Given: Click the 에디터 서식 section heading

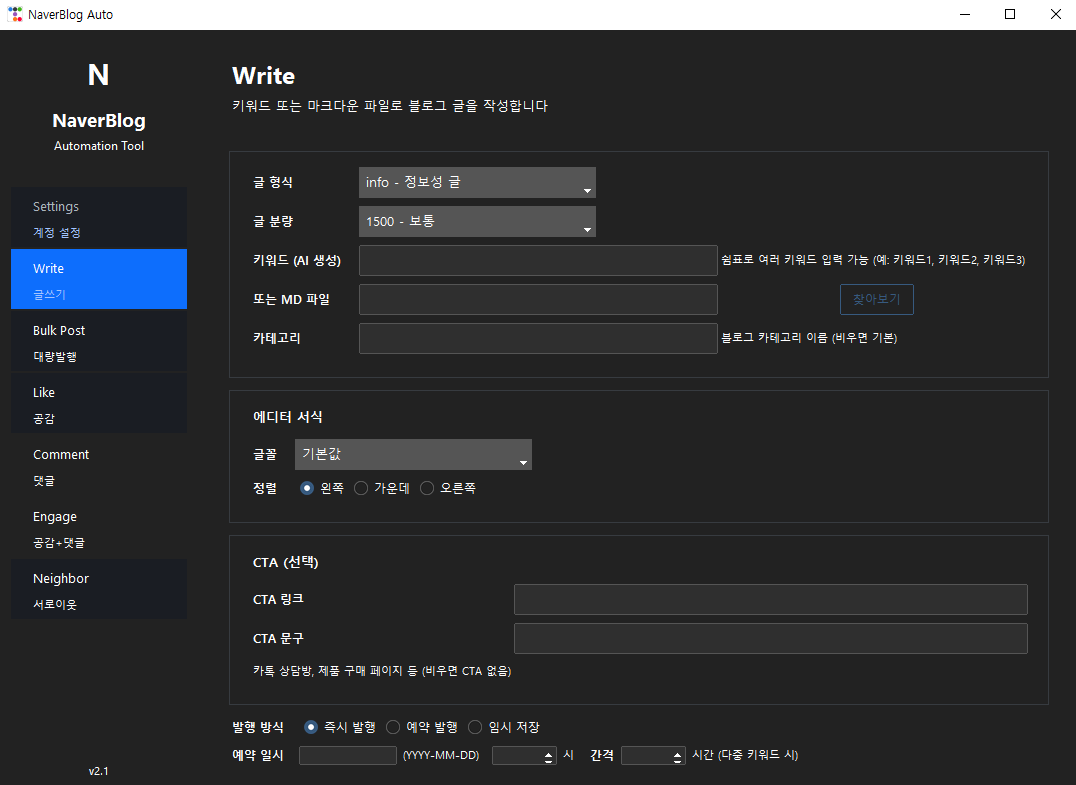Looking at the screenshot, I should [x=288, y=417].
